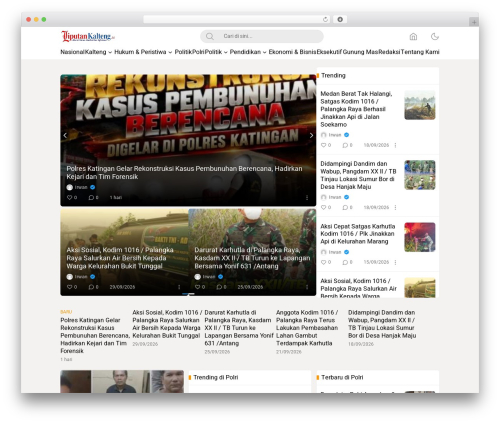Open trending headline Aksi Cepat Satgas Karhutla
Image resolution: width=500 pixels, height=423 pixels.
(x=358, y=234)
